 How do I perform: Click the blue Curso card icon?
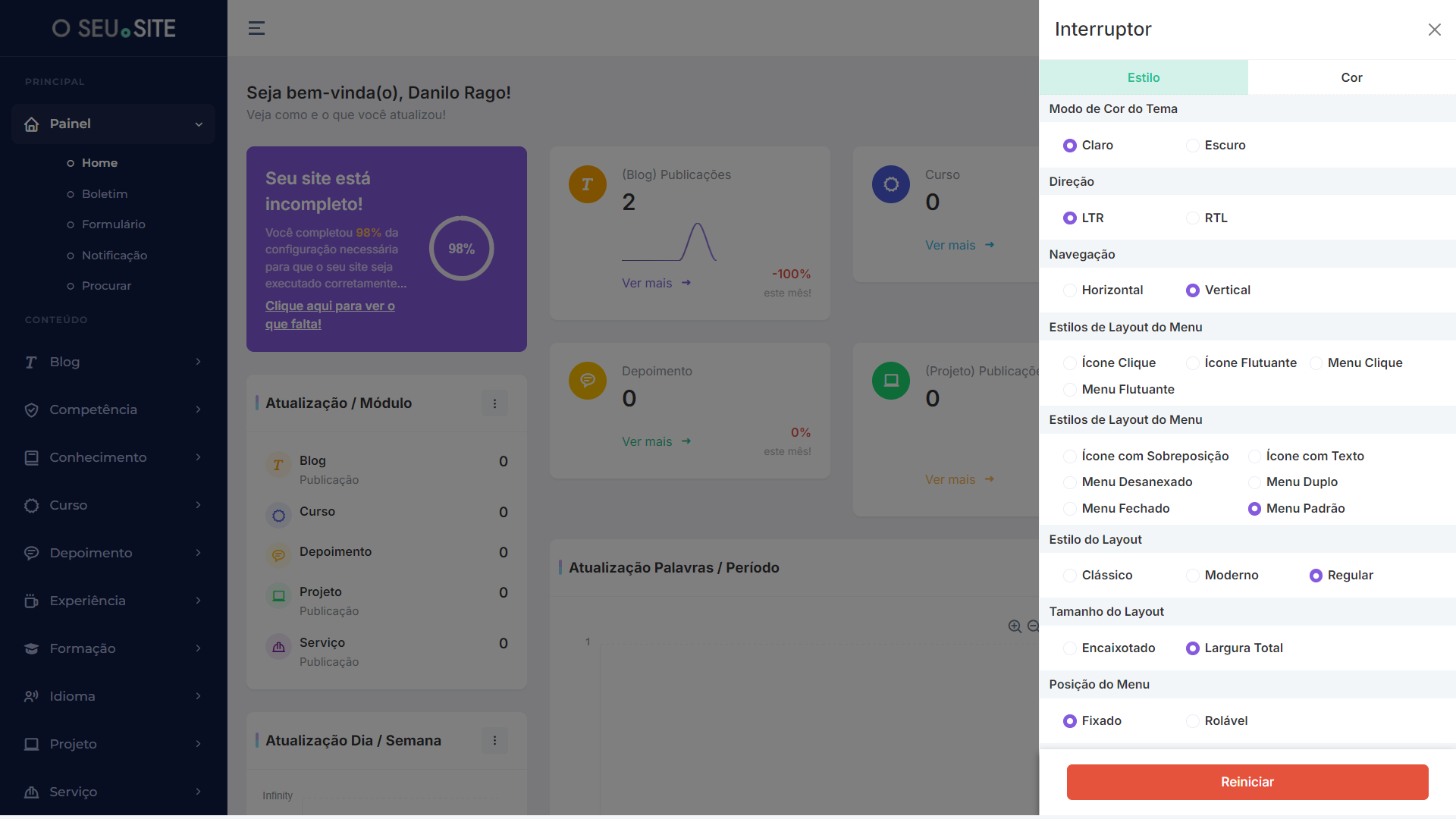tap(891, 184)
